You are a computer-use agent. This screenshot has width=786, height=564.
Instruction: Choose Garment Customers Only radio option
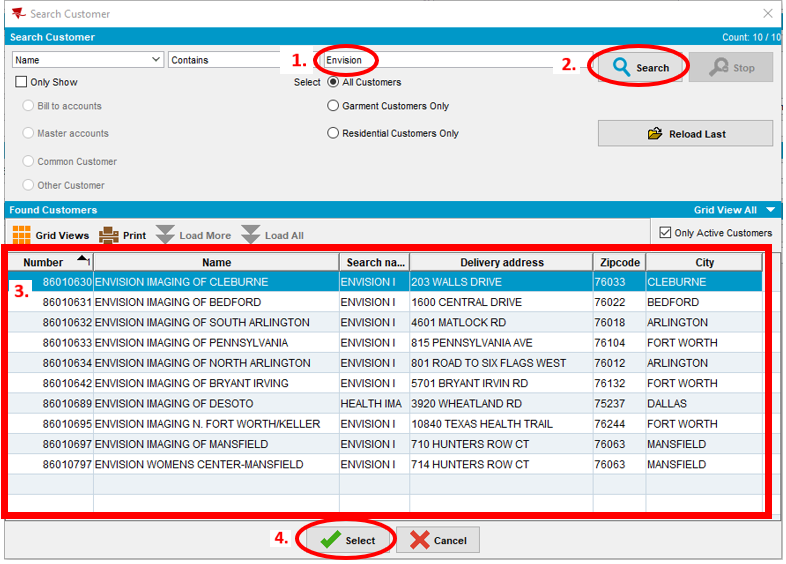[x=333, y=106]
